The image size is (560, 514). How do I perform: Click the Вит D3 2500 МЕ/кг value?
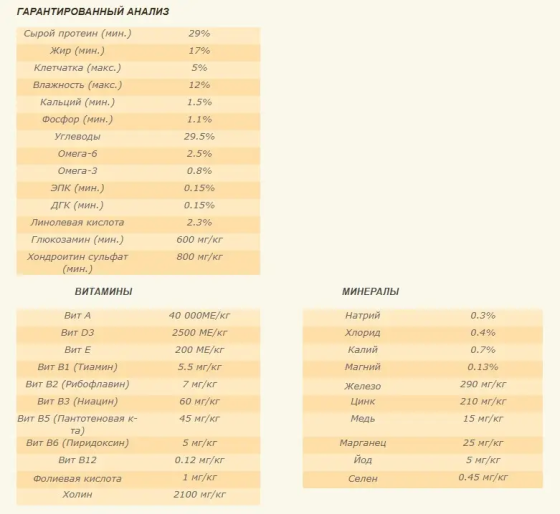[x=199, y=333]
